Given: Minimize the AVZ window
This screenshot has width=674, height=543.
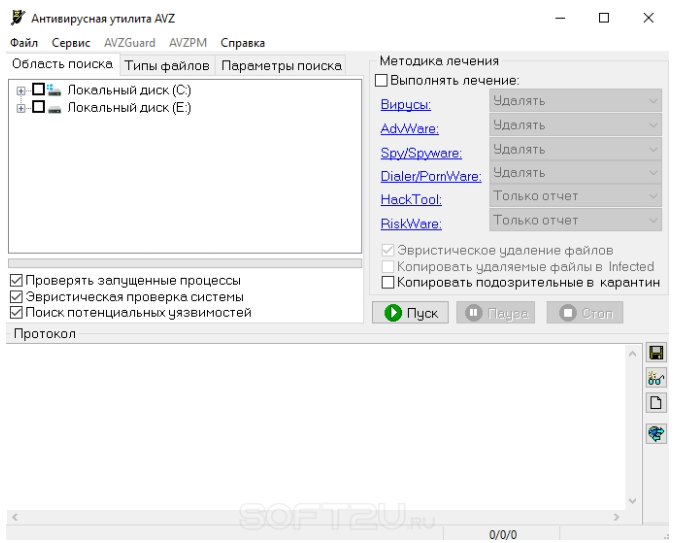Looking at the screenshot, I should [560, 18].
